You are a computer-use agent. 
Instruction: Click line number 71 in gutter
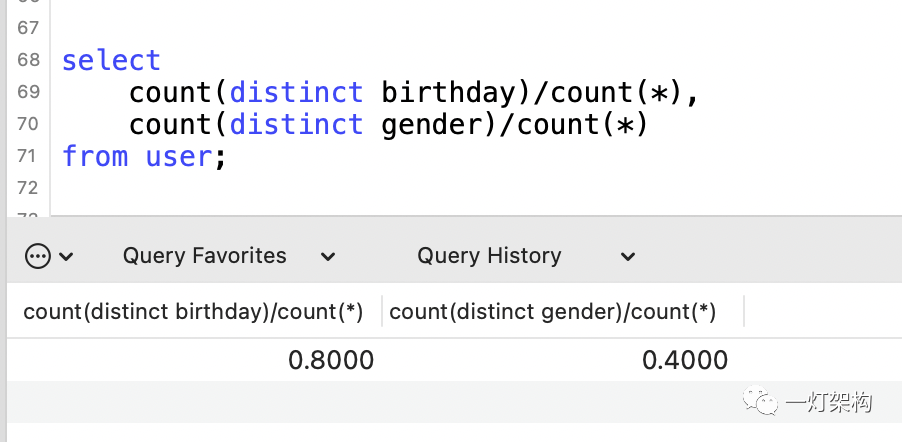(x=28, y=156)
